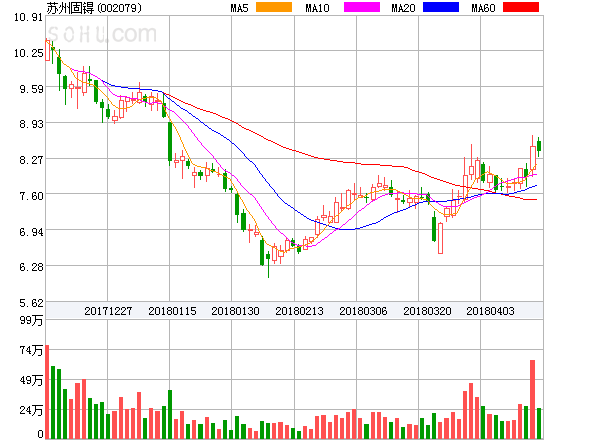Click the MA5 legend label

(239, 8)
